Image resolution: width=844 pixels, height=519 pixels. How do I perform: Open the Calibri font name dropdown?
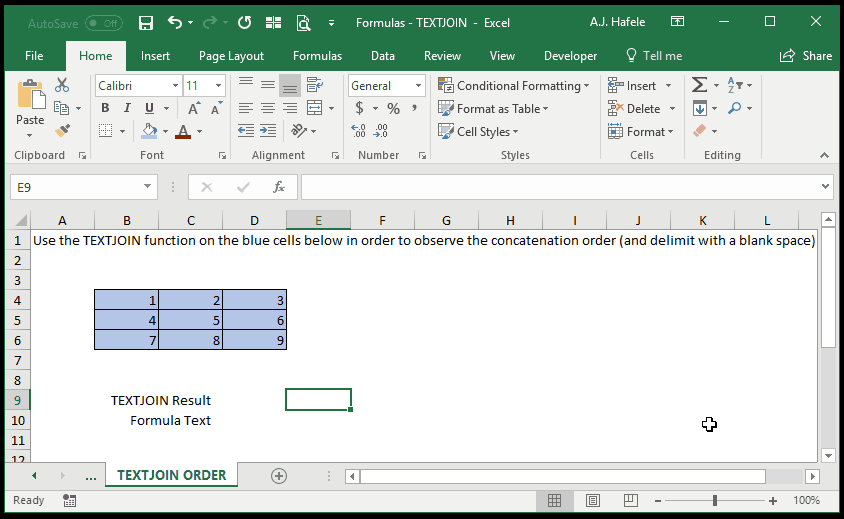coord(175,86)
